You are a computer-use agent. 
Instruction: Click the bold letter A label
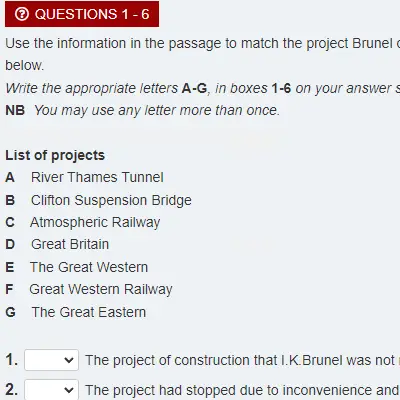tap(10, 178)
